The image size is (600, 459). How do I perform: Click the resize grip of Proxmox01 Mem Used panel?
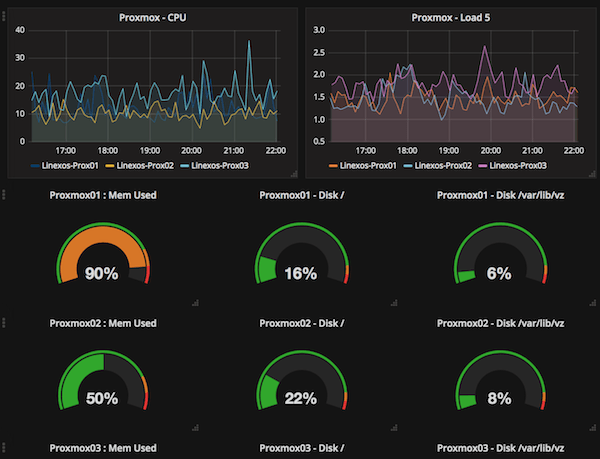click(195, 303)
